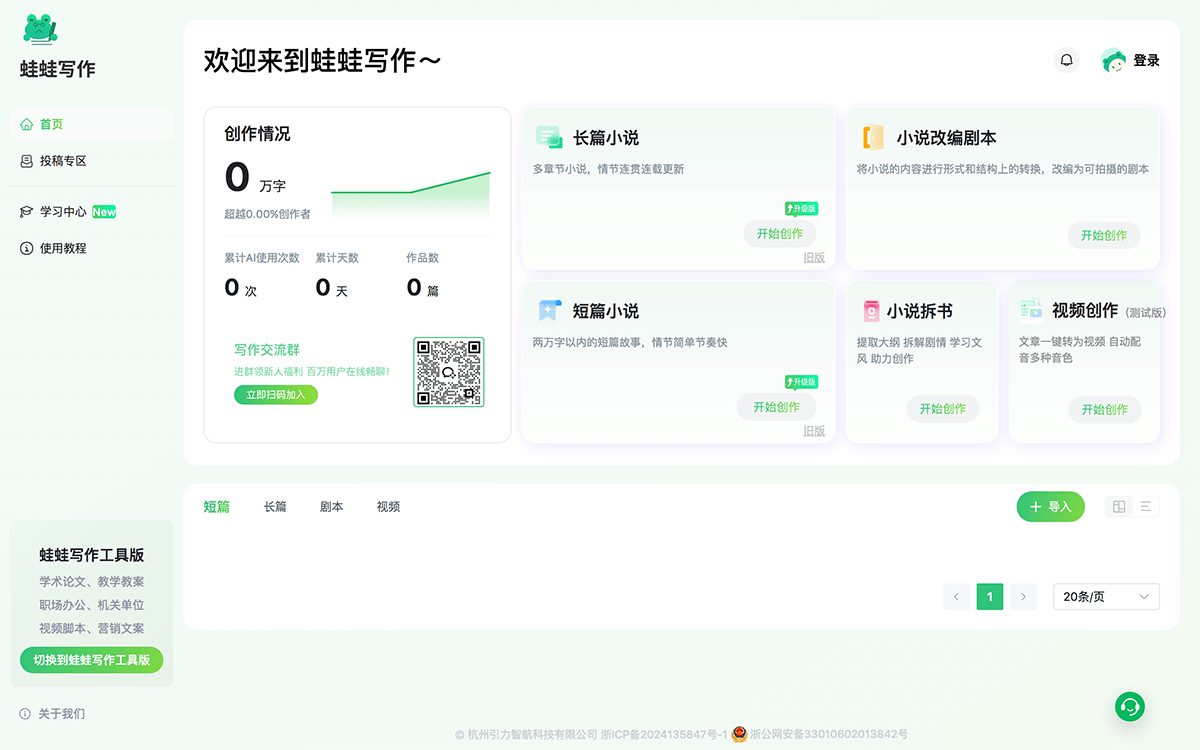Image resolution: width=1200 pixels, height=750 pixels.
Task: Click the frog avatar next to 登录
Action: point(1113,61)
